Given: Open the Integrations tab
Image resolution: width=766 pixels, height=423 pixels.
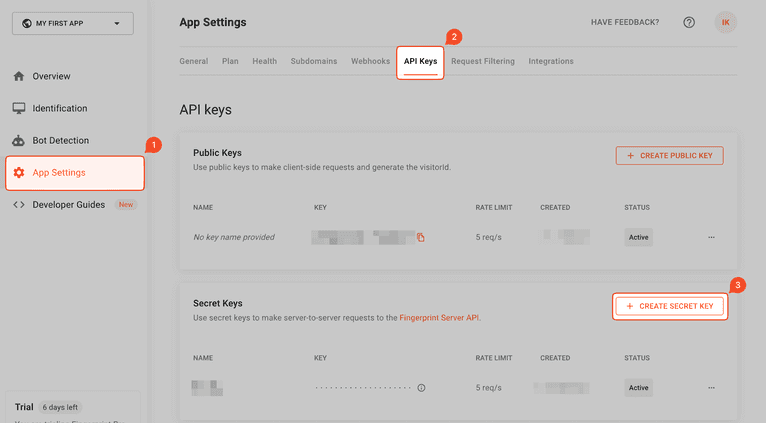Looking at the screenshot, I should coord(551,61).
